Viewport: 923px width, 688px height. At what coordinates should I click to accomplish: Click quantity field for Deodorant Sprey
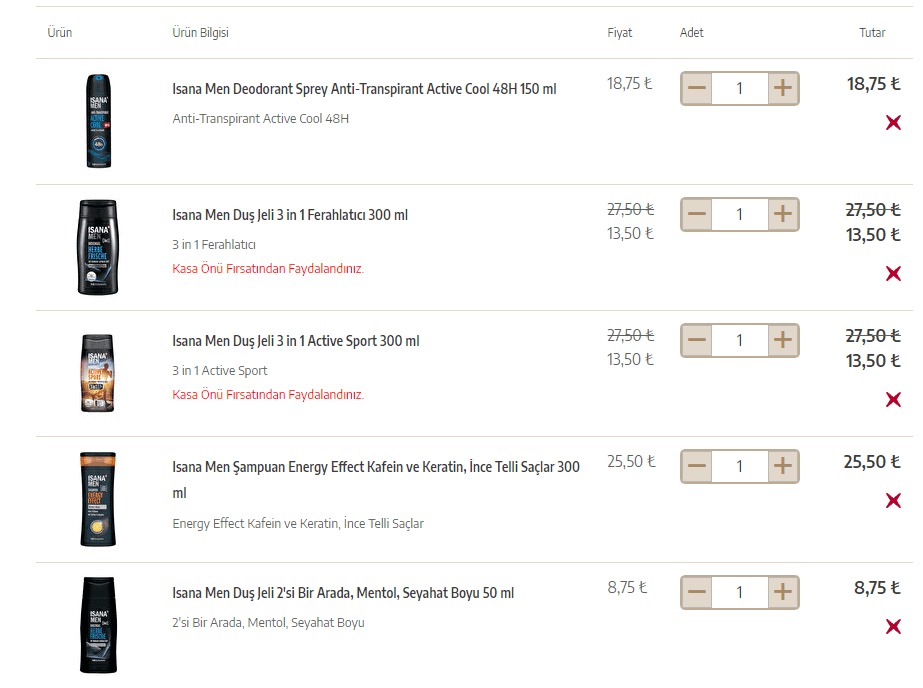[x=740, y=88]
